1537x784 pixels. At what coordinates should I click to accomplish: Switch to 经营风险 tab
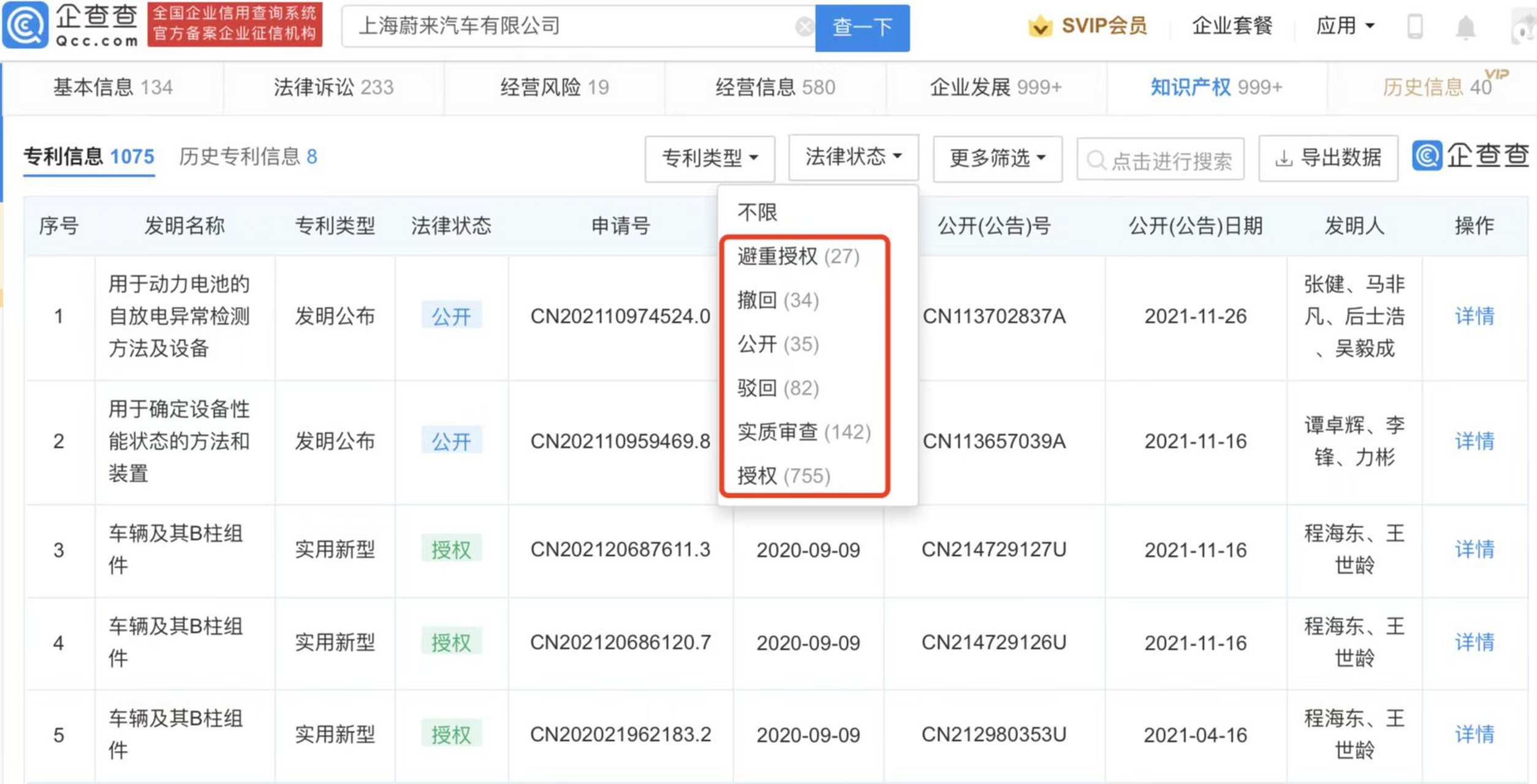pyautogui.click(x=555, y=88)
